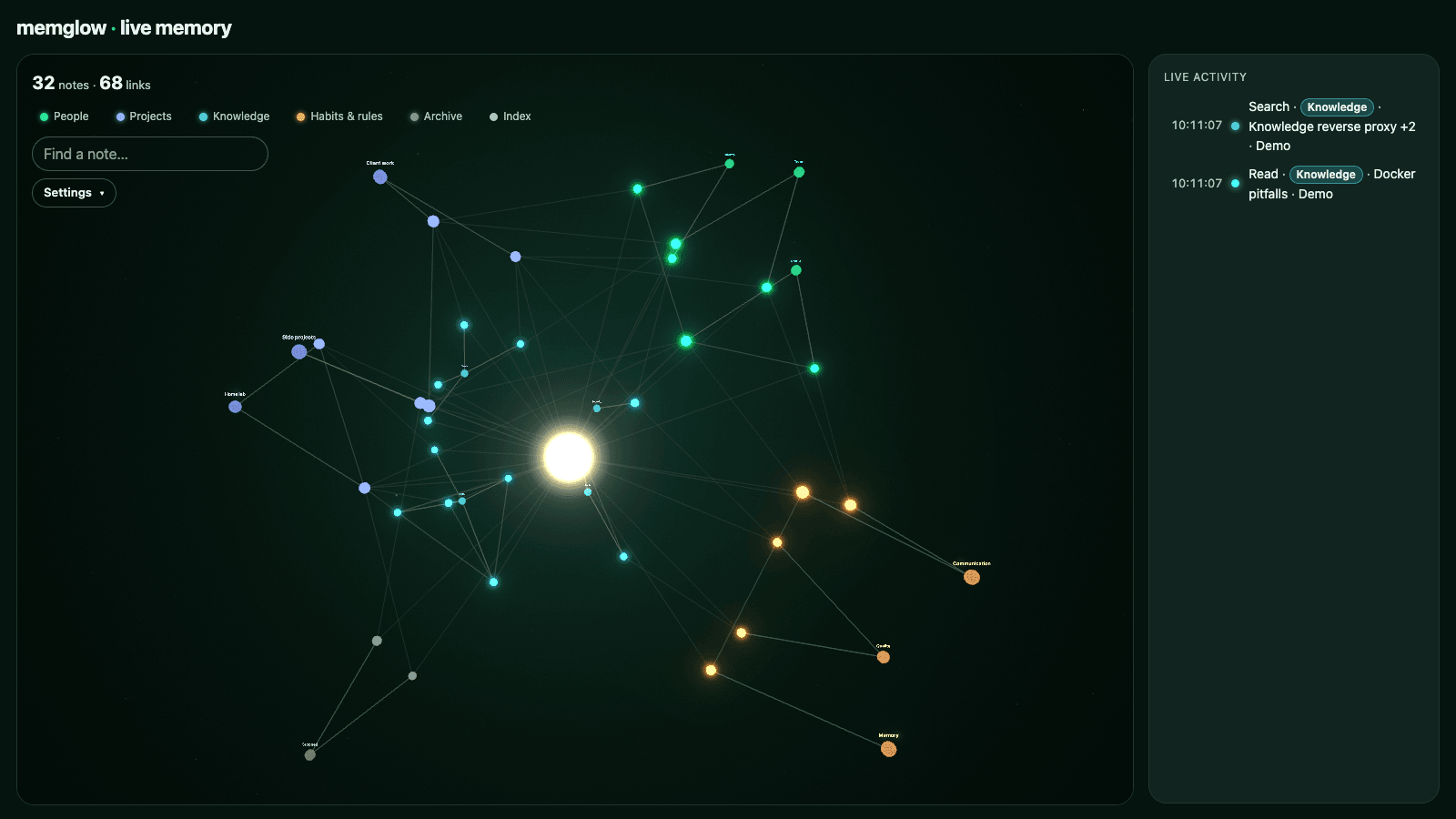The height and width of the screenshot is (819, 1456).
Task: Click the Knowledge tag in the Read entry
Action: point(1326,175)
